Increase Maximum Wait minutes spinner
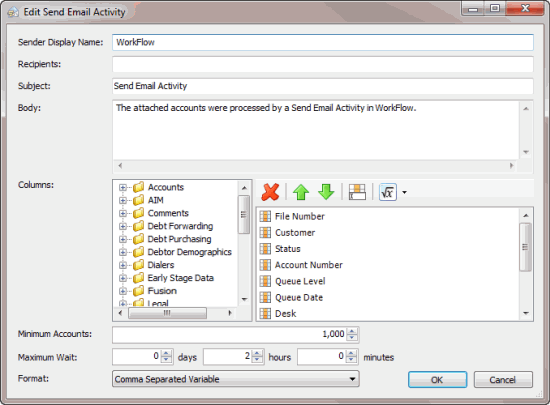 pyautogui.click(x=351, y=353)
